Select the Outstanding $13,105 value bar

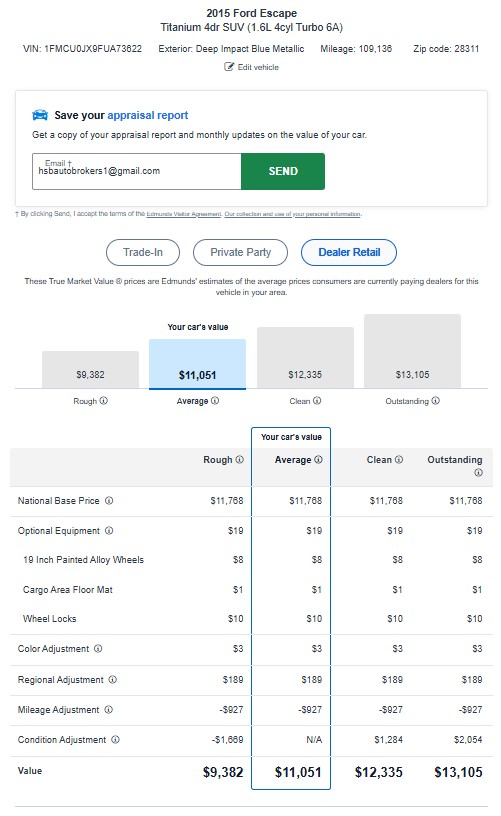pyautogui.click(x=413, y=351)
